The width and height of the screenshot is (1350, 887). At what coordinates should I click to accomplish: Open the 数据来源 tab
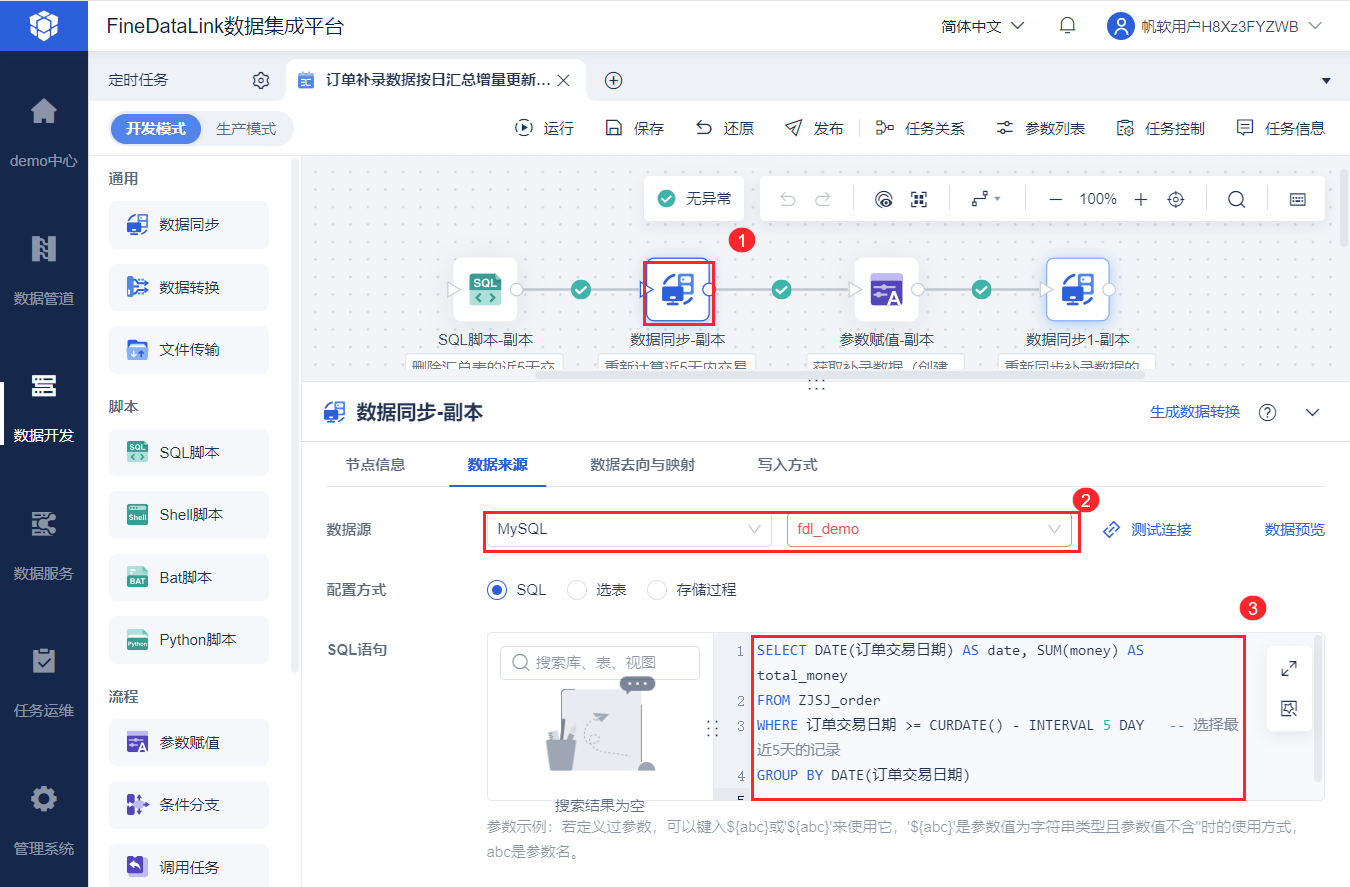[x=498, y=464]
